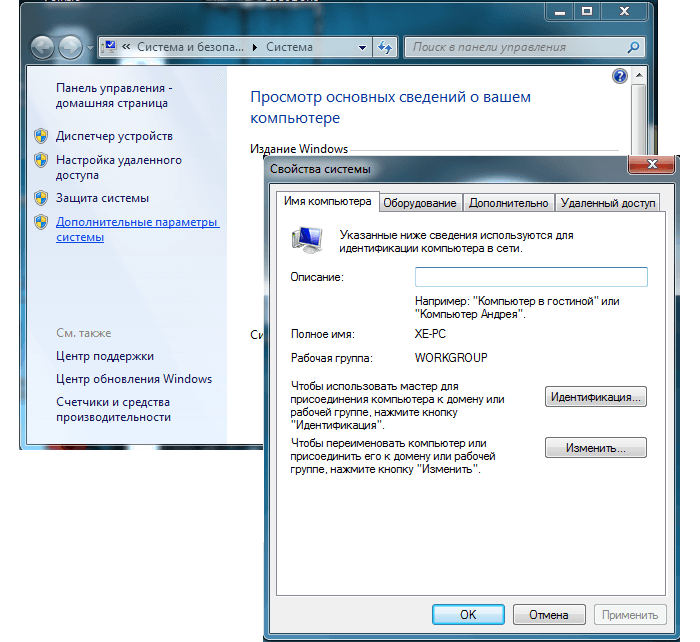700x642 pixels.
Task: Open the arrow between «Система и безопа...» and «Система»
Action: [255, 47]
